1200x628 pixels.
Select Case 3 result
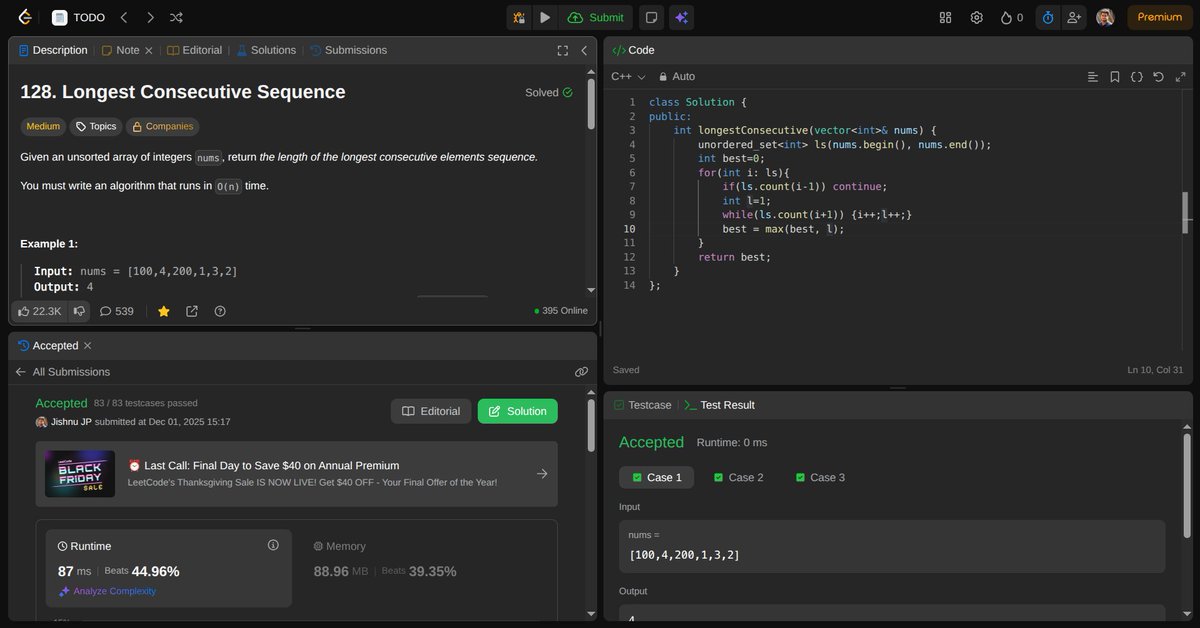(x=819, y=477)
